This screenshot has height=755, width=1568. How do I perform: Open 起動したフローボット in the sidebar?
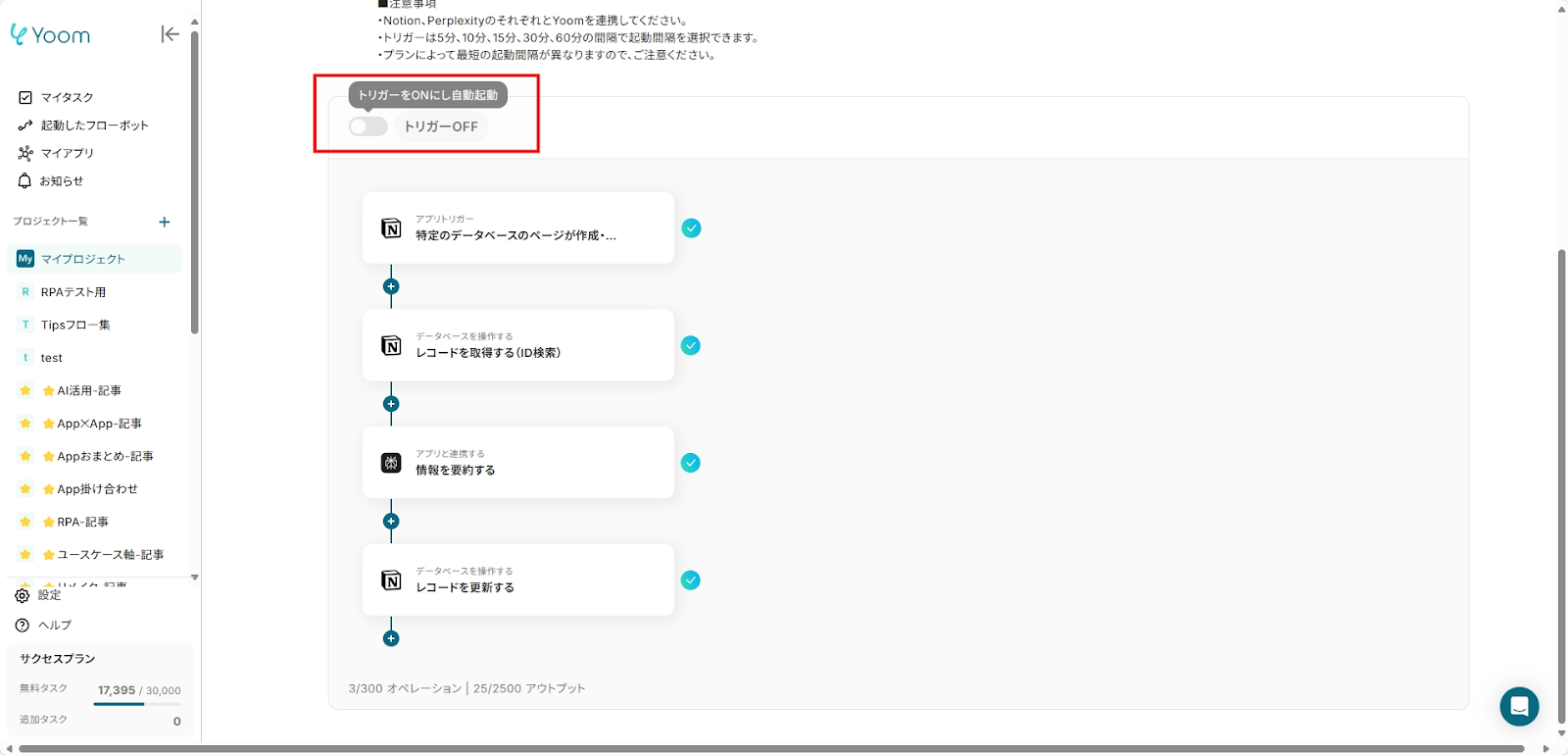tap(95, 126)
